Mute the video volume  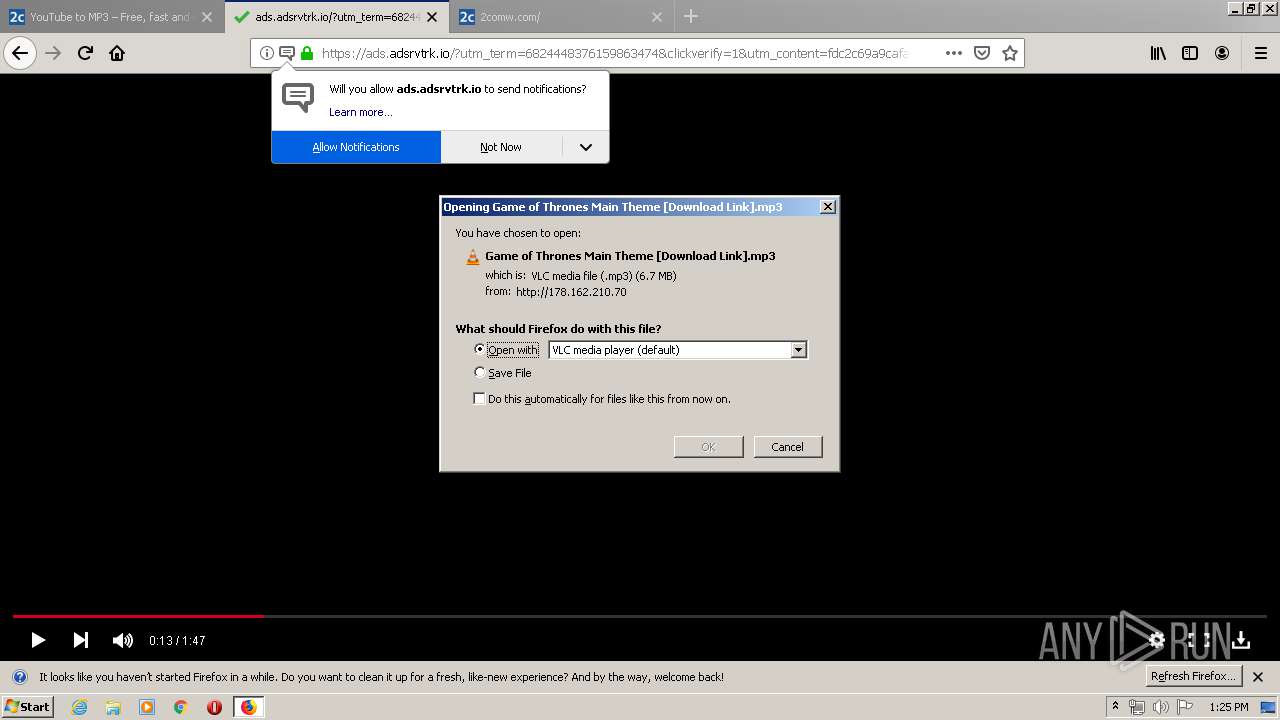pos(123,640)
